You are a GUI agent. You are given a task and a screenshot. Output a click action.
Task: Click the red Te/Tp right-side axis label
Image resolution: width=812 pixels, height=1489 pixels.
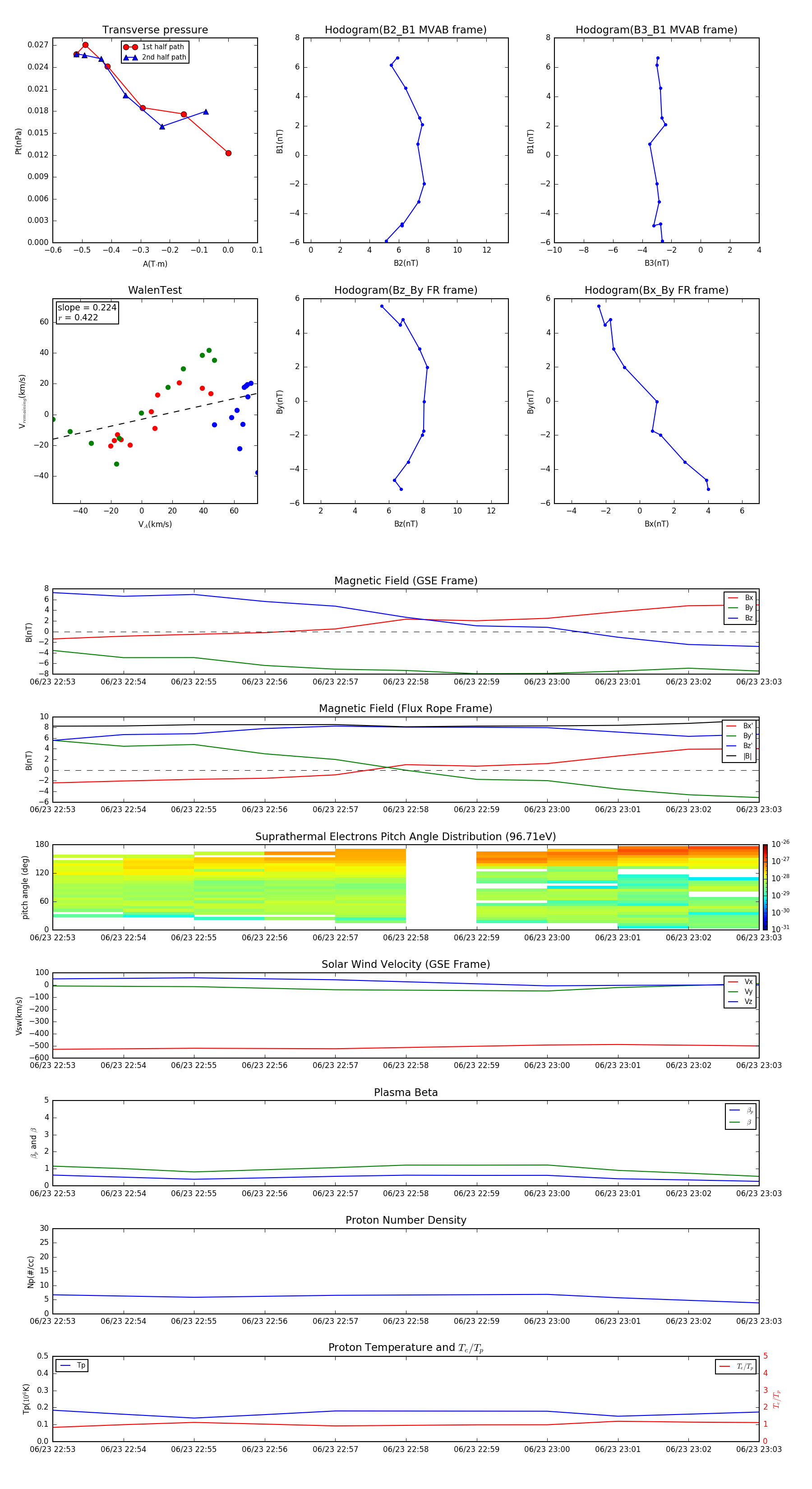pyautogui.click(x=776, y=1399)
